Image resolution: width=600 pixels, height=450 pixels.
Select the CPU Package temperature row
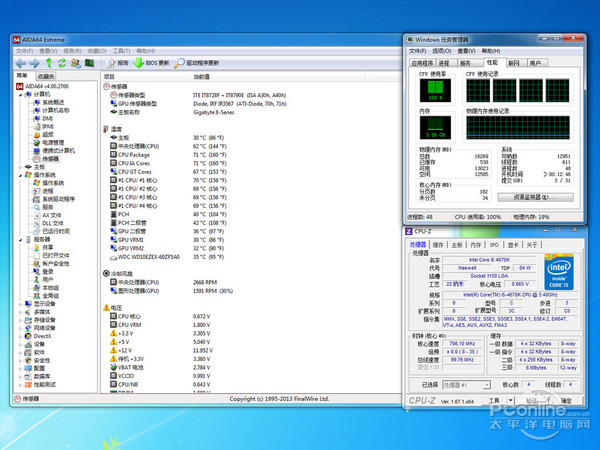click(x=168, y=155)
